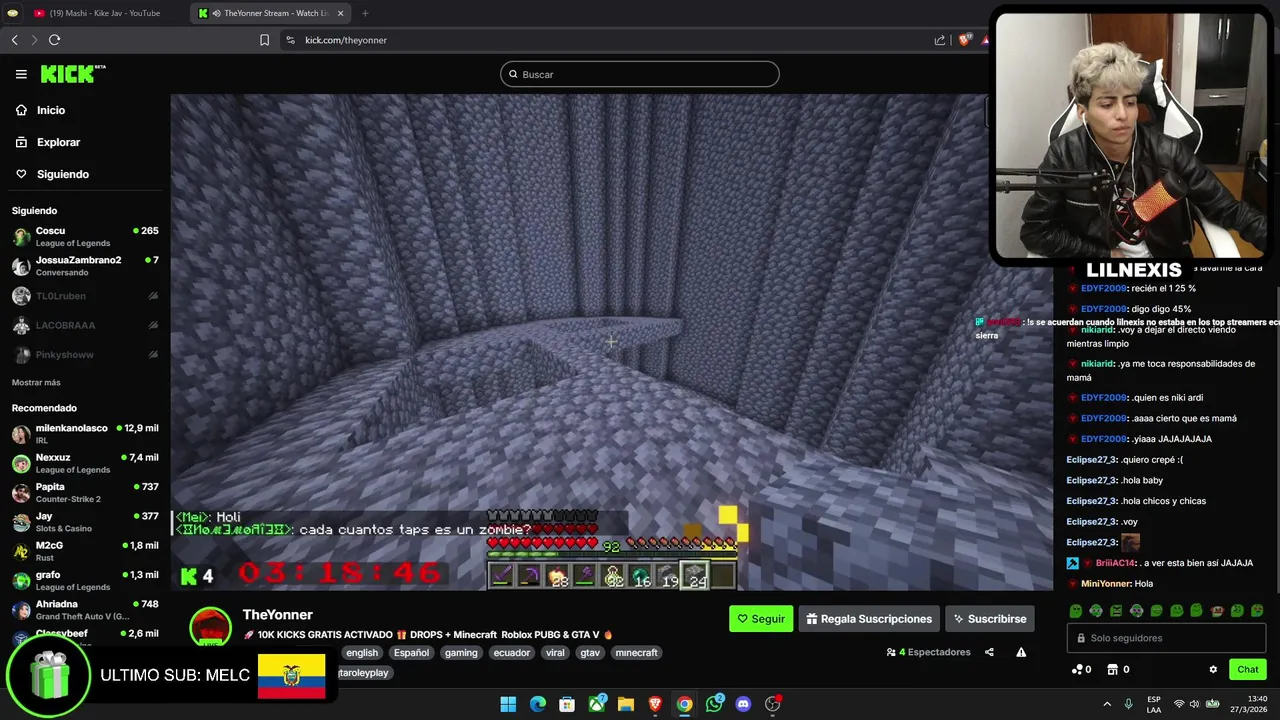Open Windows Start menu

tap(508, 704)
